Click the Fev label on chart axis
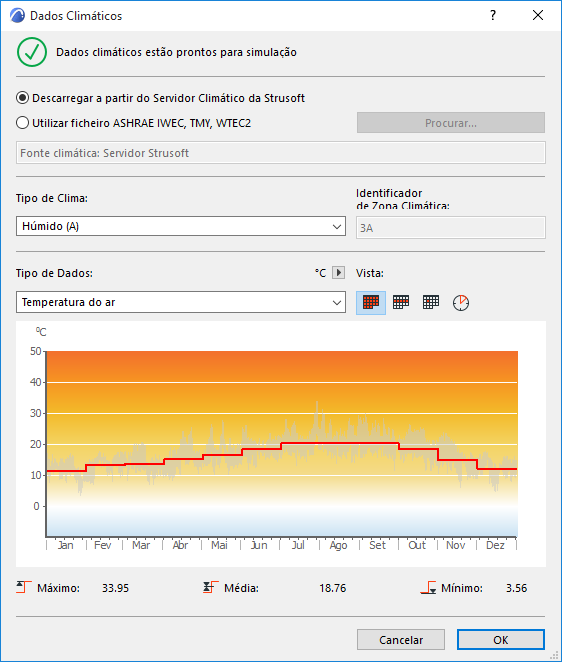The height and width of the screenshot is (662, 562). click(x=103, y=545)
